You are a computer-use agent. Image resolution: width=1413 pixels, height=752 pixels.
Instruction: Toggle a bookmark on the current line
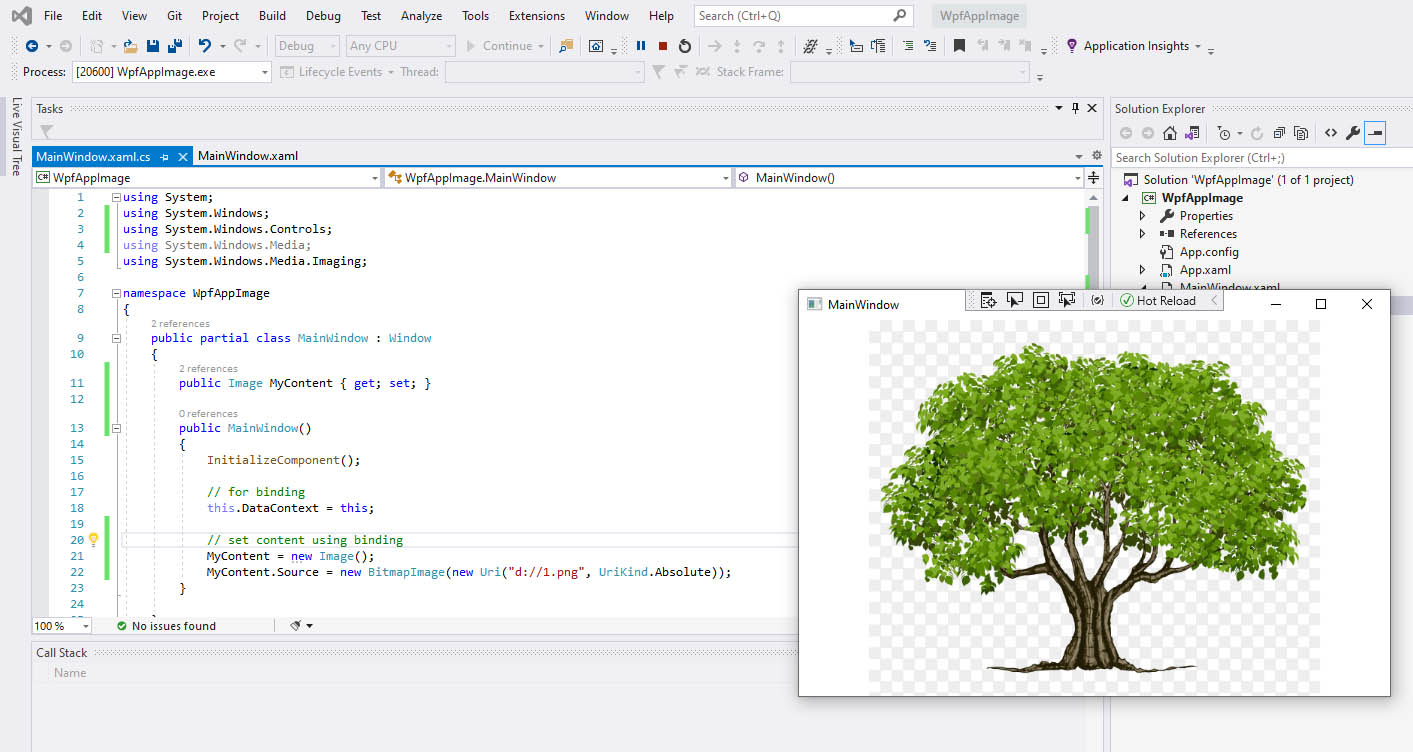point(959,46)
